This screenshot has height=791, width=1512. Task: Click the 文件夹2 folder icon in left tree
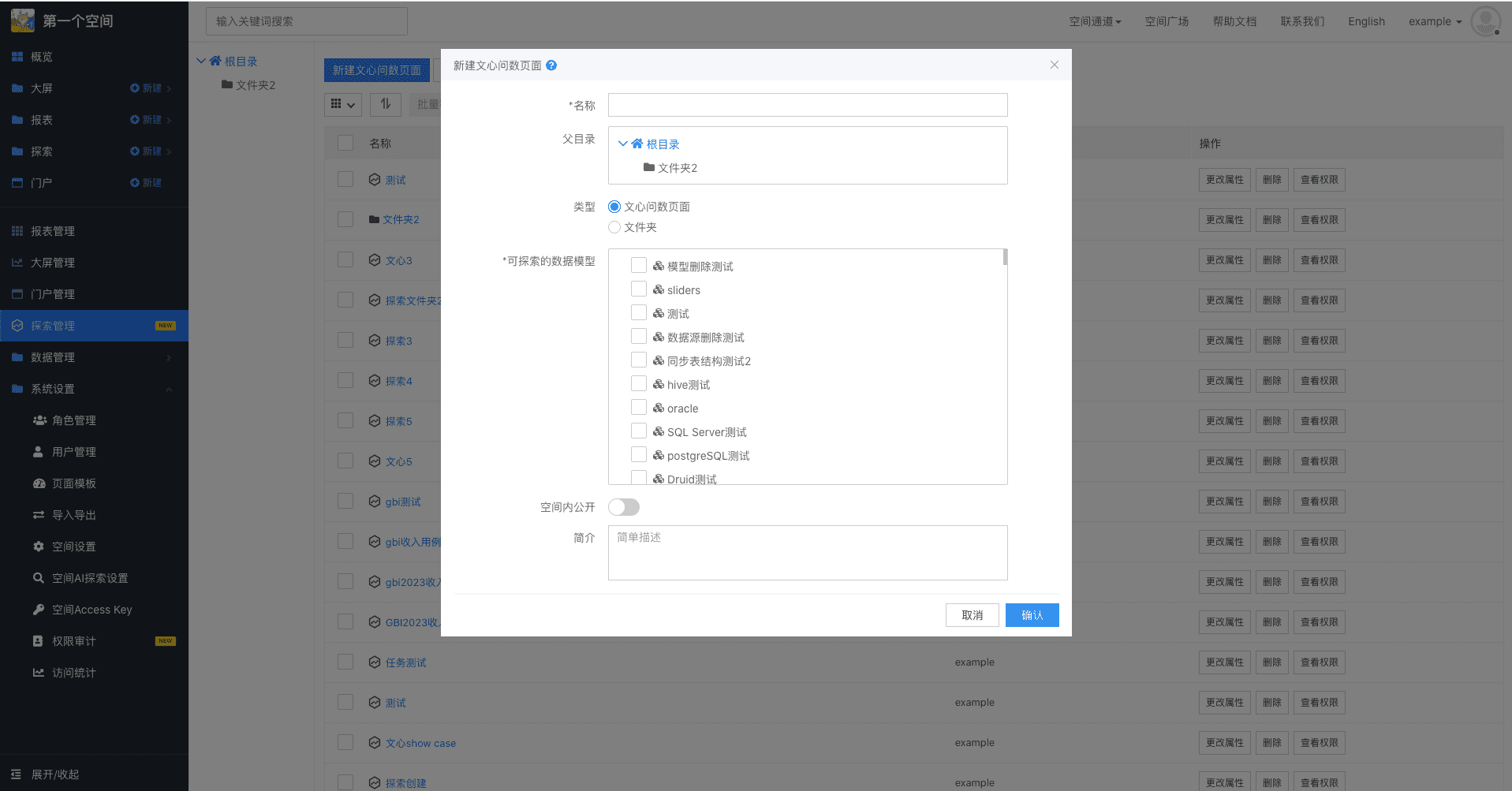(x=227, y=84)
